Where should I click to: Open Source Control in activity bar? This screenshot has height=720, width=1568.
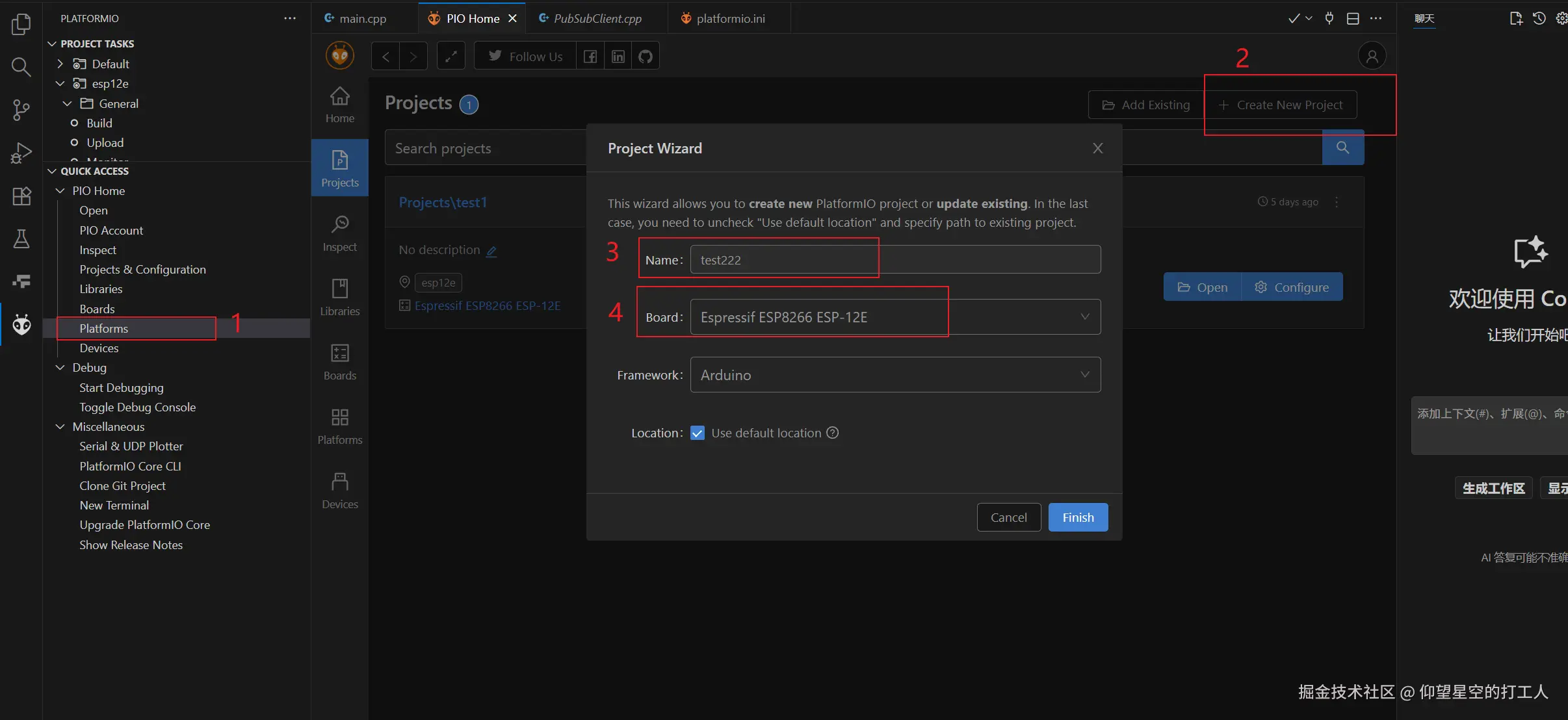click(x=21, y=110)
